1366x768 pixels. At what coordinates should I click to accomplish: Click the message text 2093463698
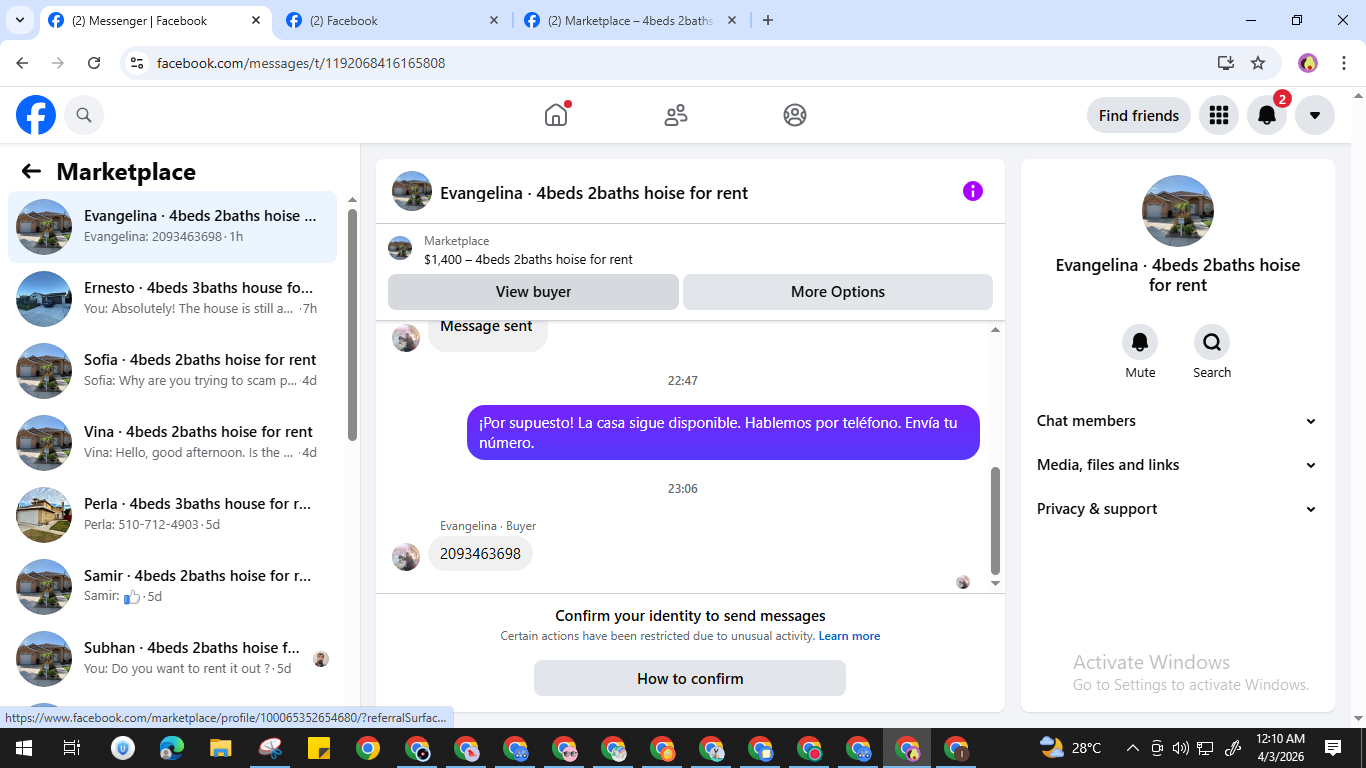coord(480,554)
